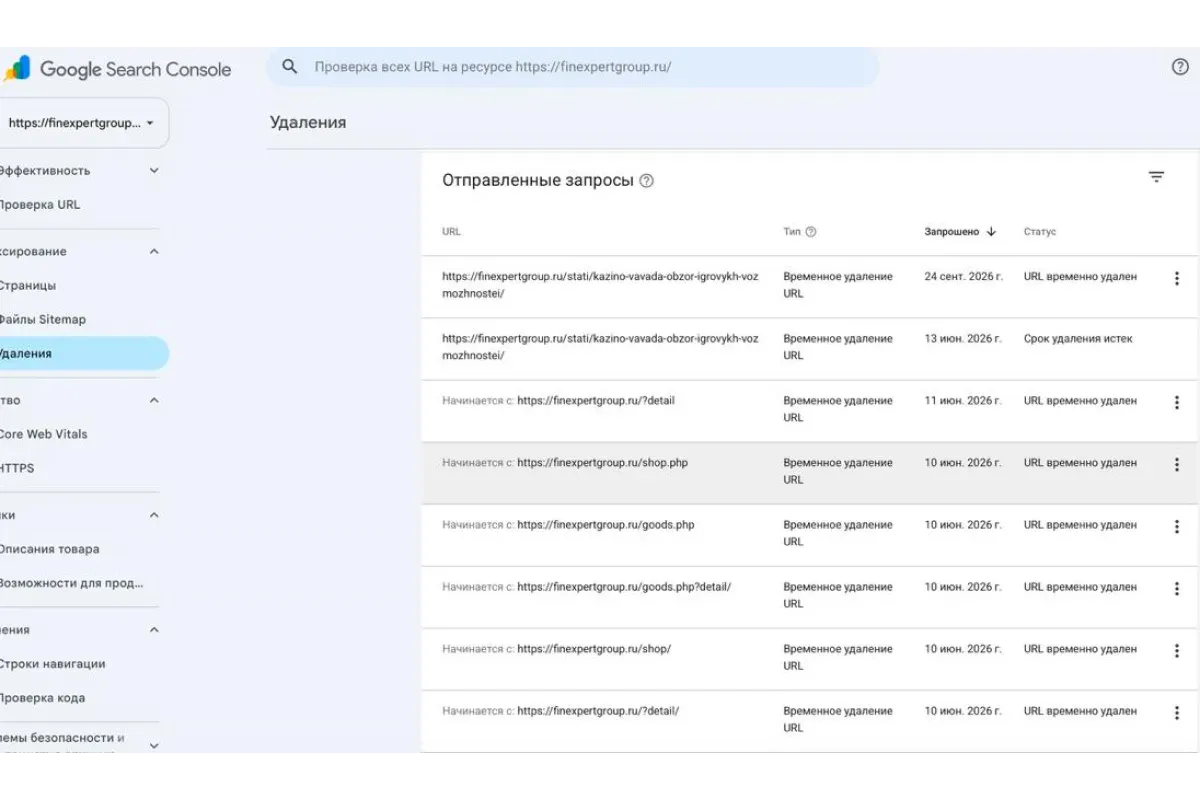Click the finexpertgroup.ru/goods.php URL

pos(606,525)
